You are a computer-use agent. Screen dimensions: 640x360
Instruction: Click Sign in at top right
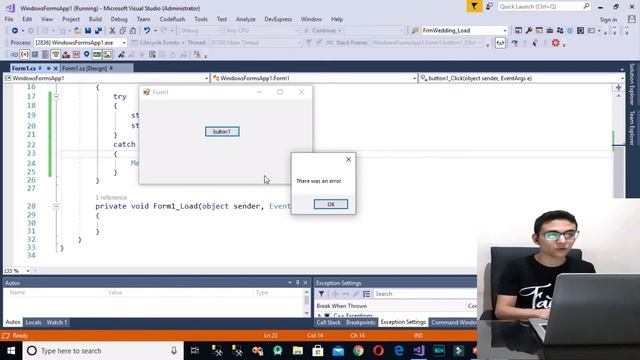tap(608, 20)
